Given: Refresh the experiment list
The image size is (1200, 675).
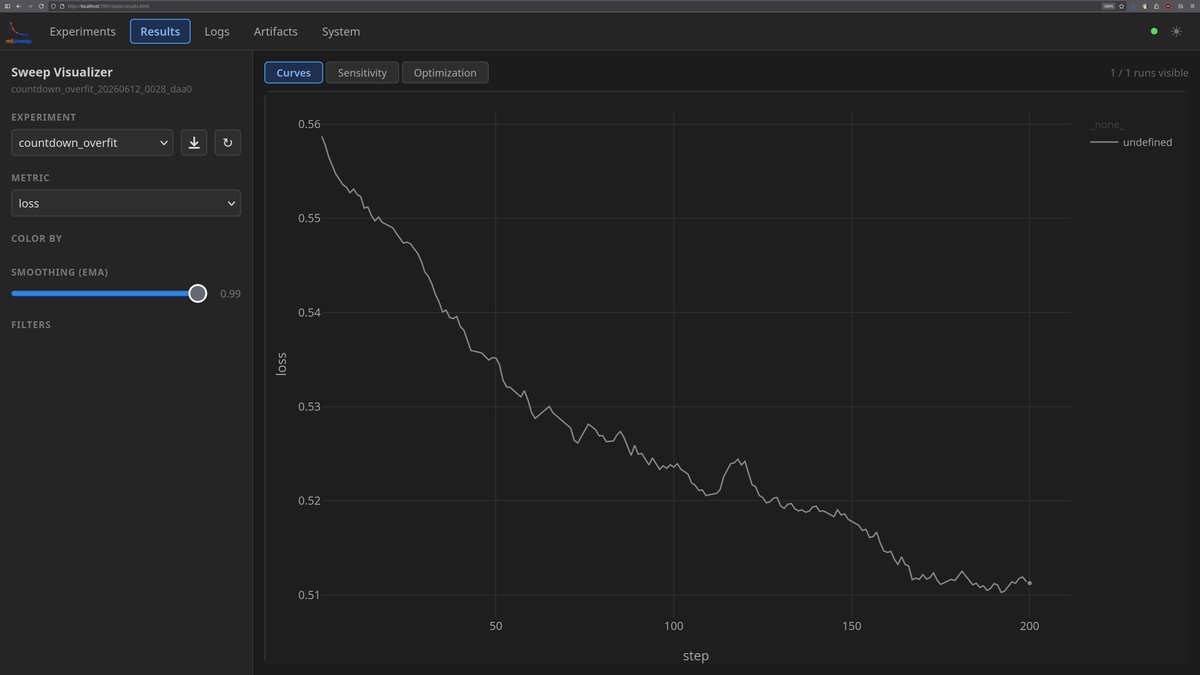Looking at the screenshot, I should coord(227,143).
